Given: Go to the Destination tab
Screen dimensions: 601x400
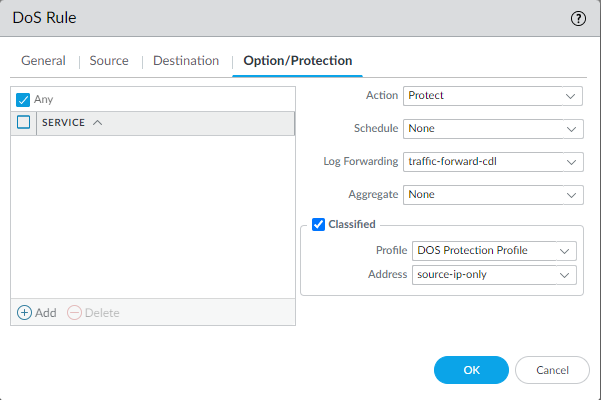Looking at the screenshot, I should [186, 61].
